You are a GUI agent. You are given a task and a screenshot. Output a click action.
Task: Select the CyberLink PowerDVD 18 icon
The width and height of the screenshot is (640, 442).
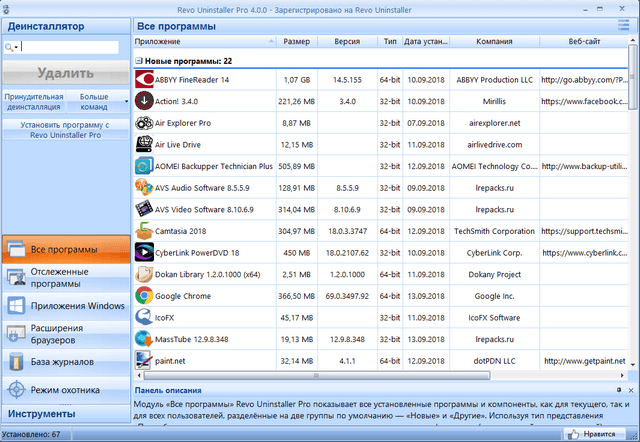(144, 252)
